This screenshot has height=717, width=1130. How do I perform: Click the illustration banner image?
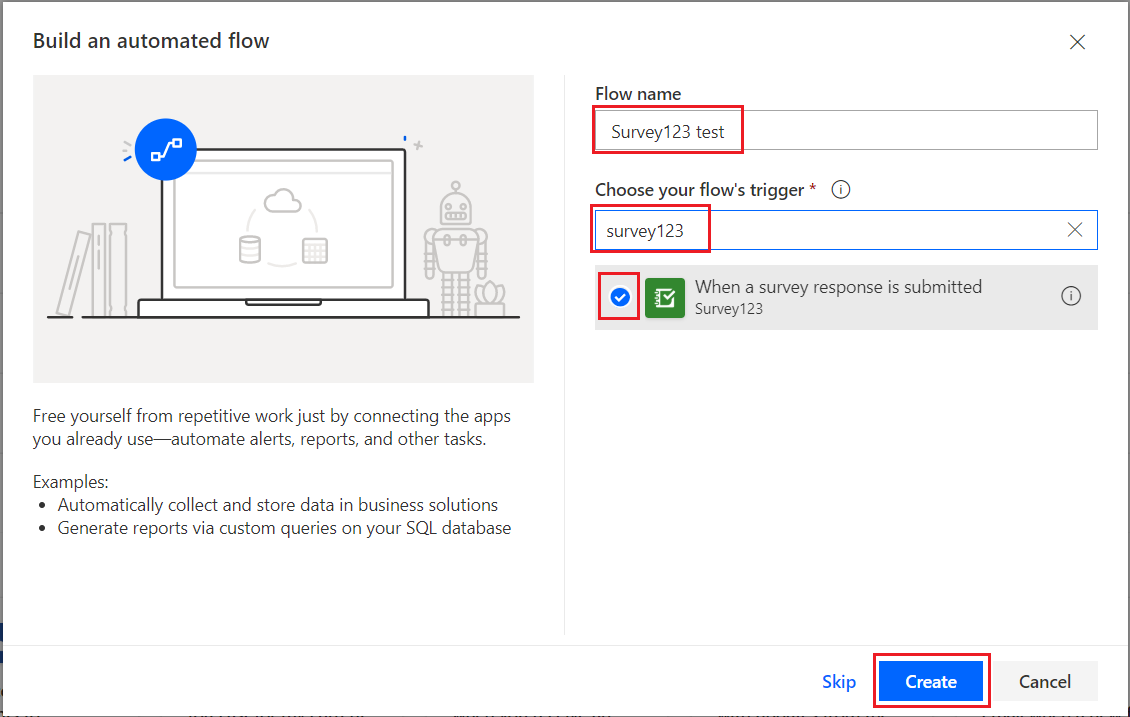pyautogui.click(x=283, y=228)
